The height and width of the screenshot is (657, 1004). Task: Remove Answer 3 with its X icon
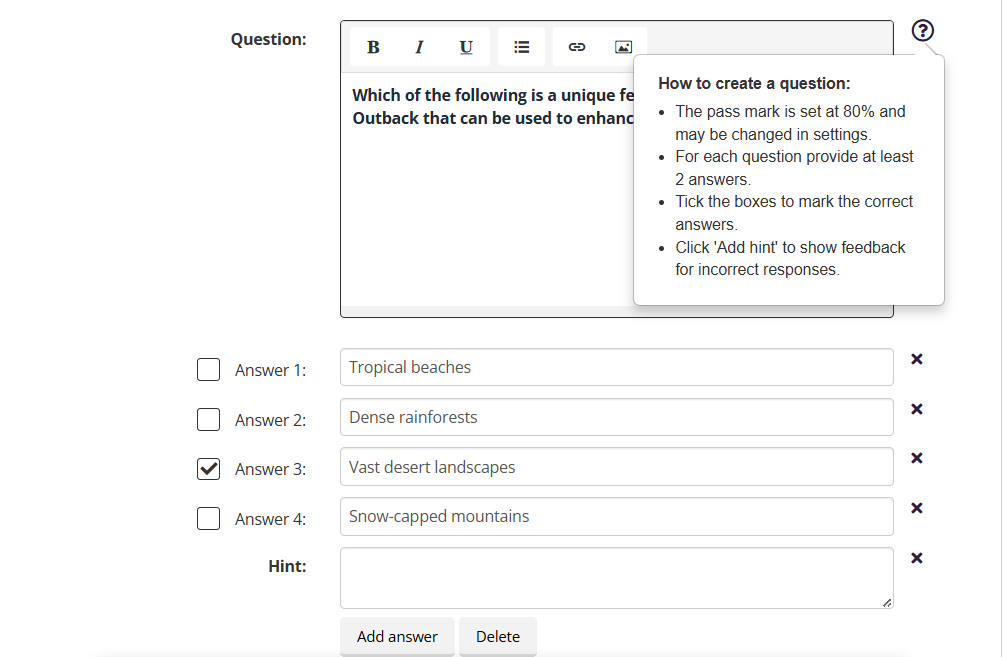pos(916,458)
